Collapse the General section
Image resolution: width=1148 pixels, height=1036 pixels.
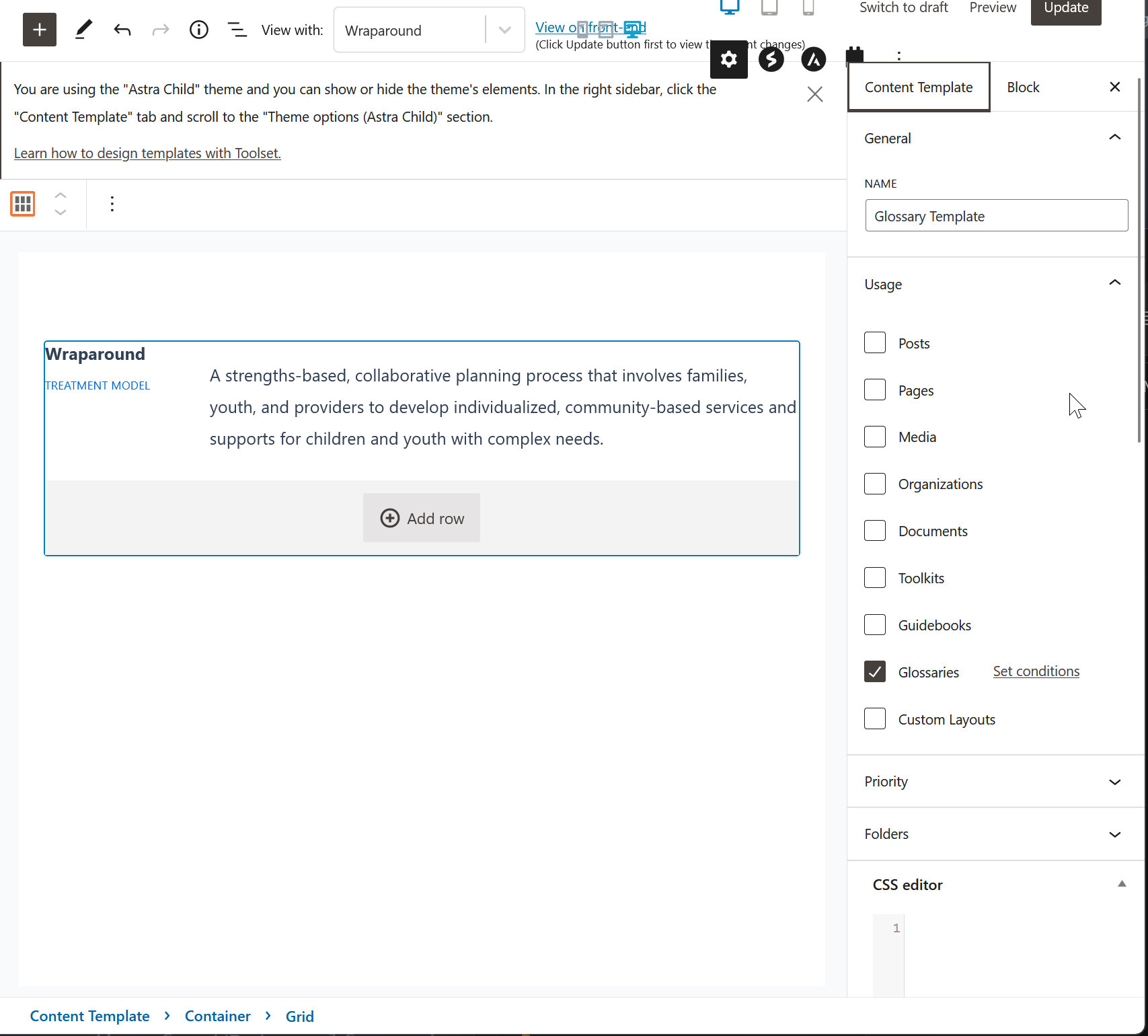(996, 138)
